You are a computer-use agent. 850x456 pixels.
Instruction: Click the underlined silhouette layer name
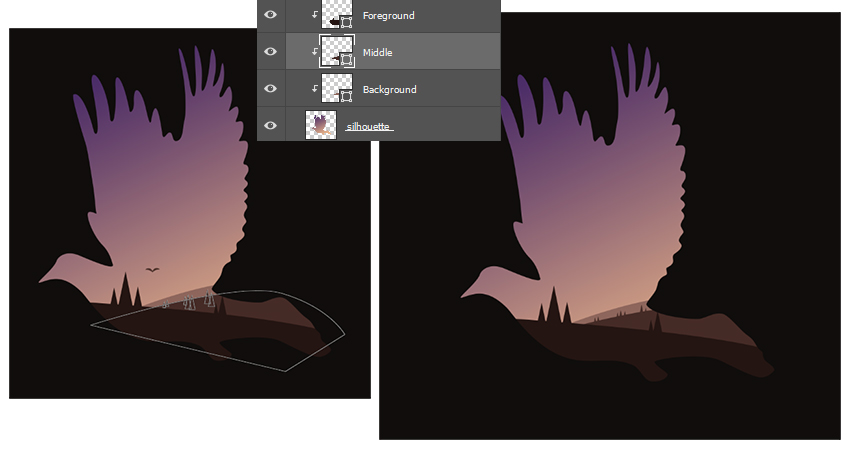[x=369, y=127]
